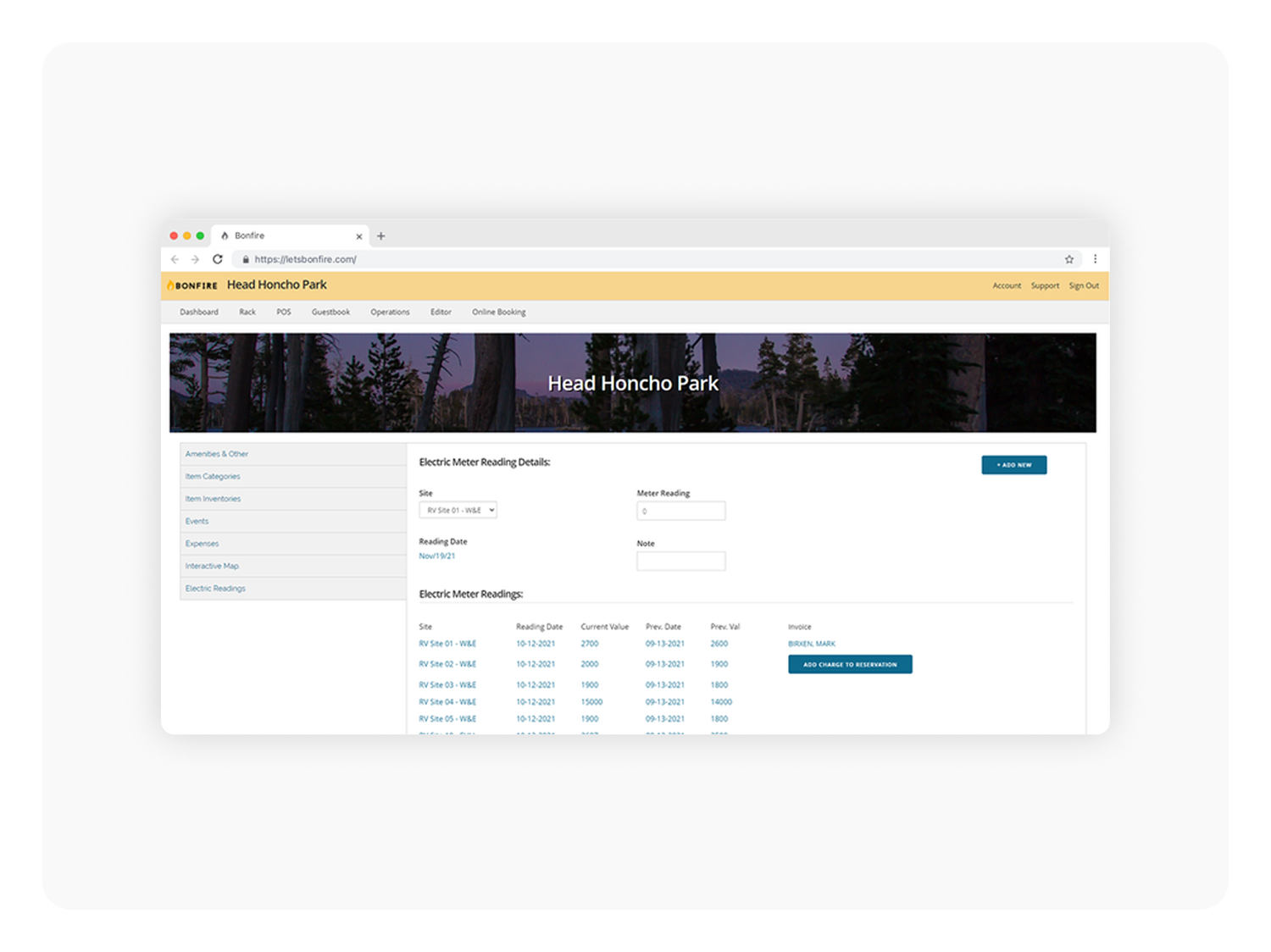1271x952 pixels.
Task: Click Head Honcho Park title in yellow header
Action: (x=277, y=285)
